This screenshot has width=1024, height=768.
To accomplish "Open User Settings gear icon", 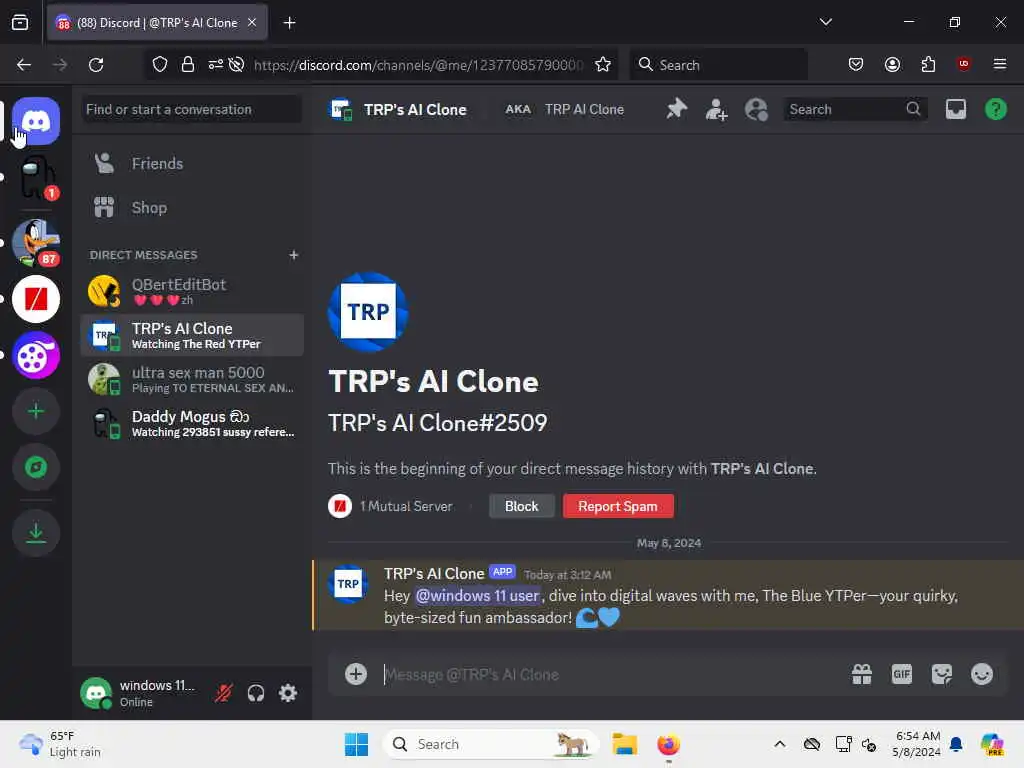I will coord(288,693).
